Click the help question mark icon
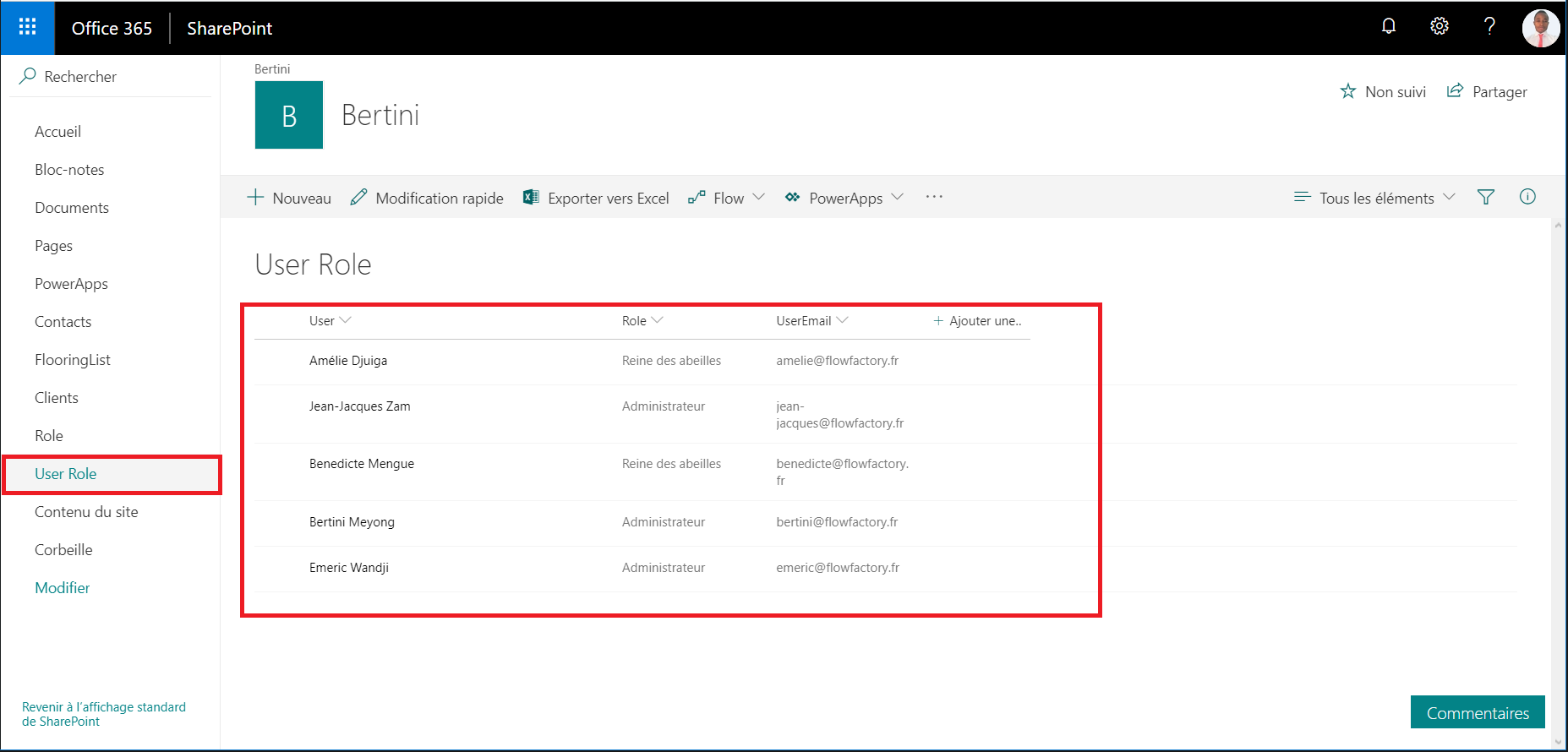Screen dimensions: 1568x752 click(x=1489, y=27)
